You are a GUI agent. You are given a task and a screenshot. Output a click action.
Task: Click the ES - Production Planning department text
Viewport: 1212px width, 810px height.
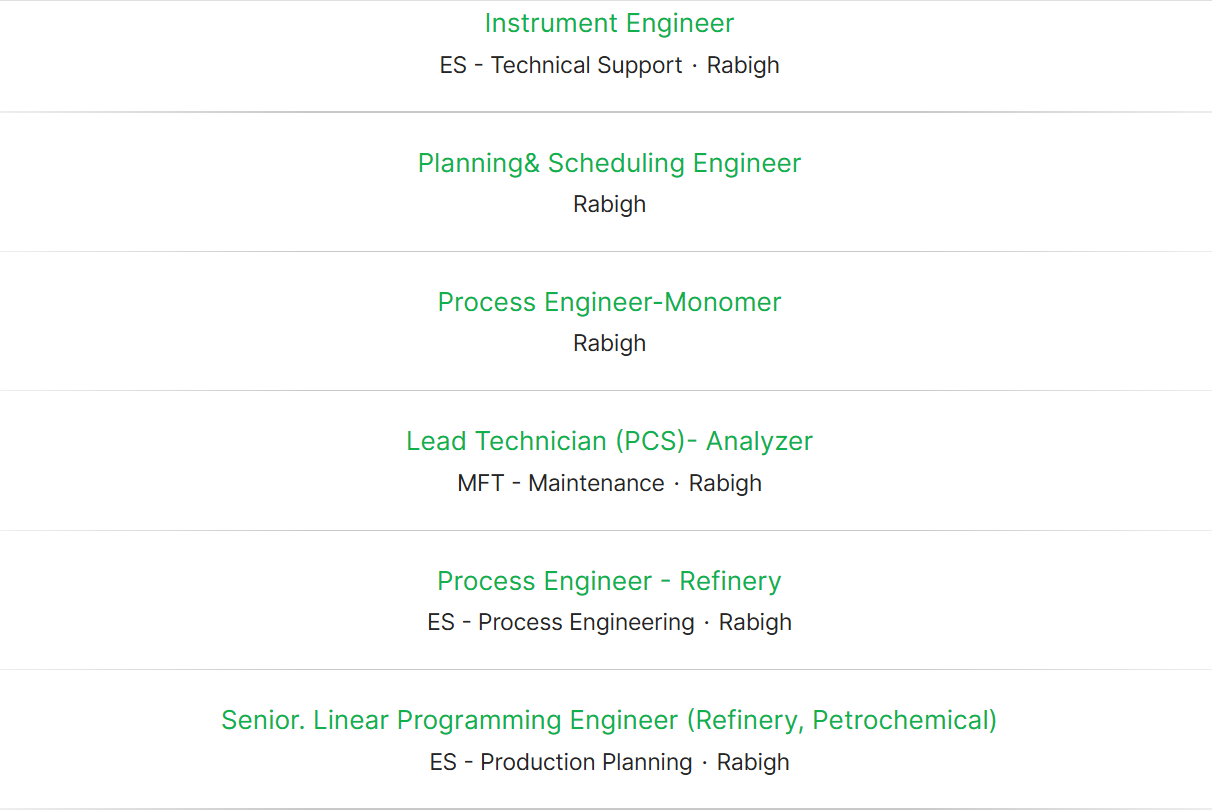click(561, 762)
